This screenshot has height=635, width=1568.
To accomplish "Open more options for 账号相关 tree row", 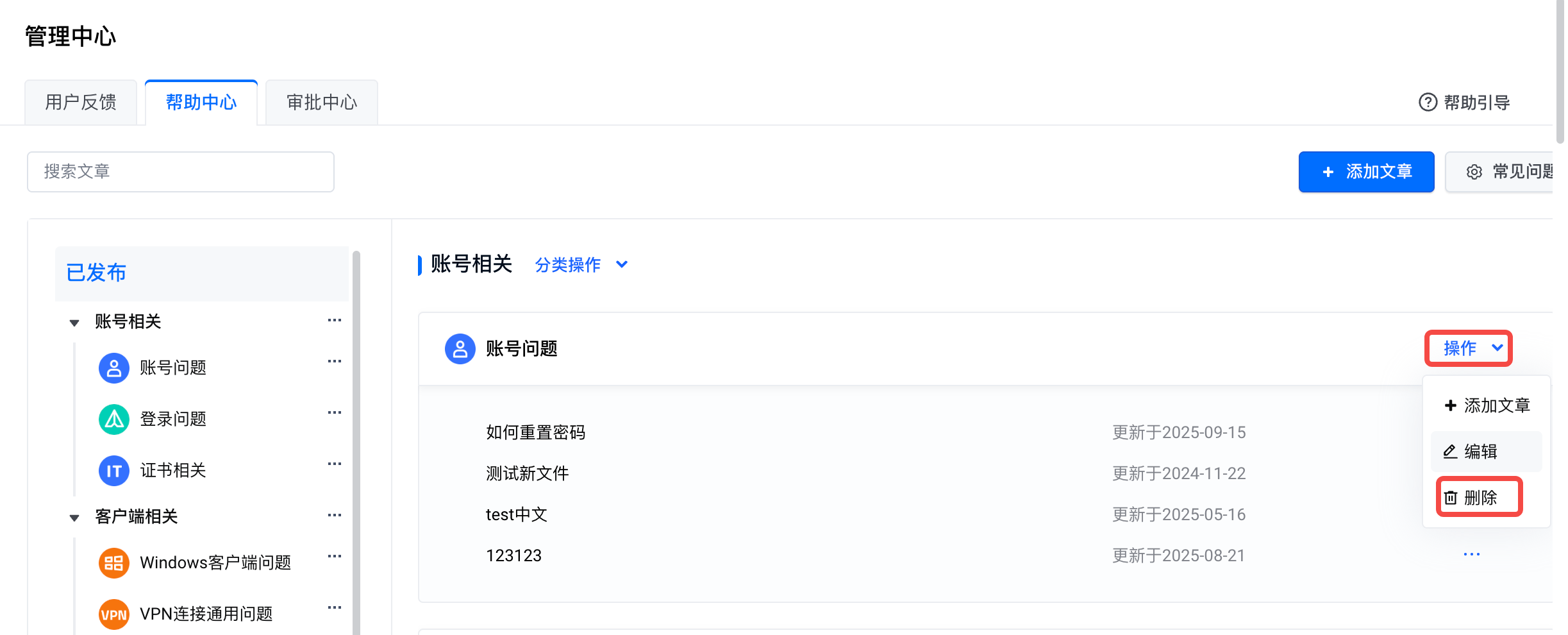I will click(335, 320).
